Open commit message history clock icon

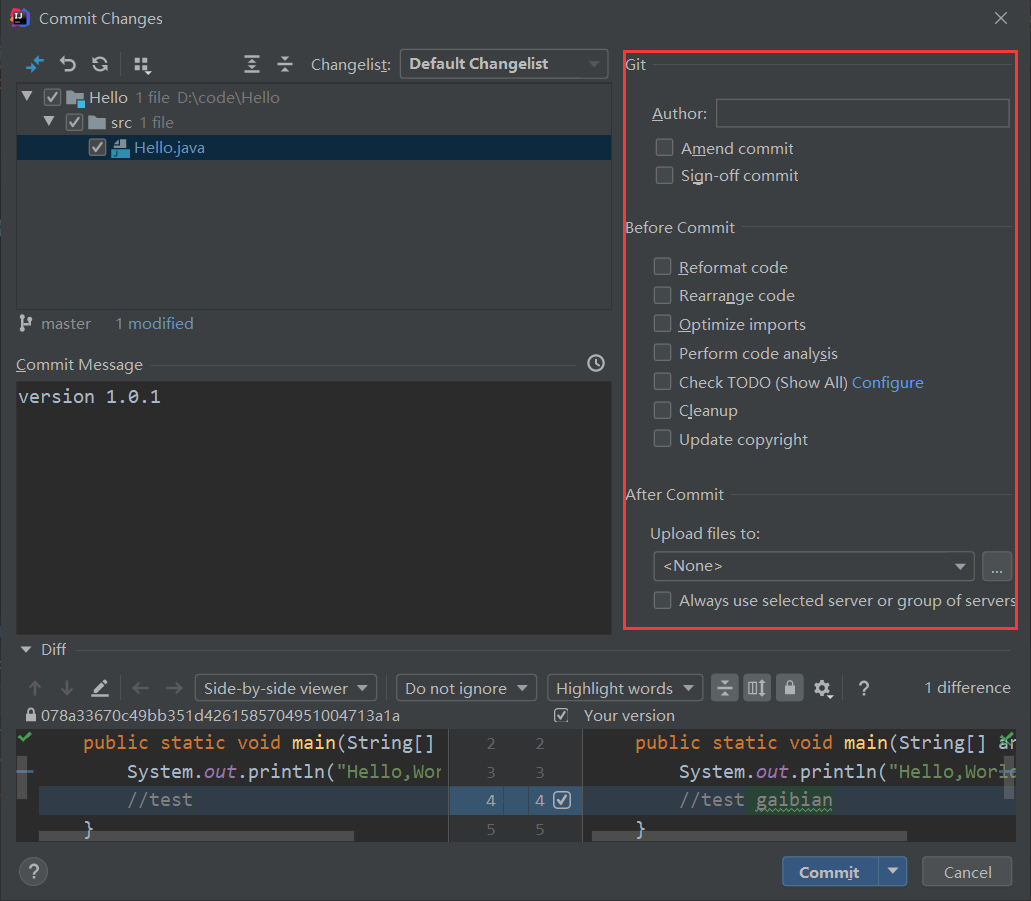[x=596, y=363]
